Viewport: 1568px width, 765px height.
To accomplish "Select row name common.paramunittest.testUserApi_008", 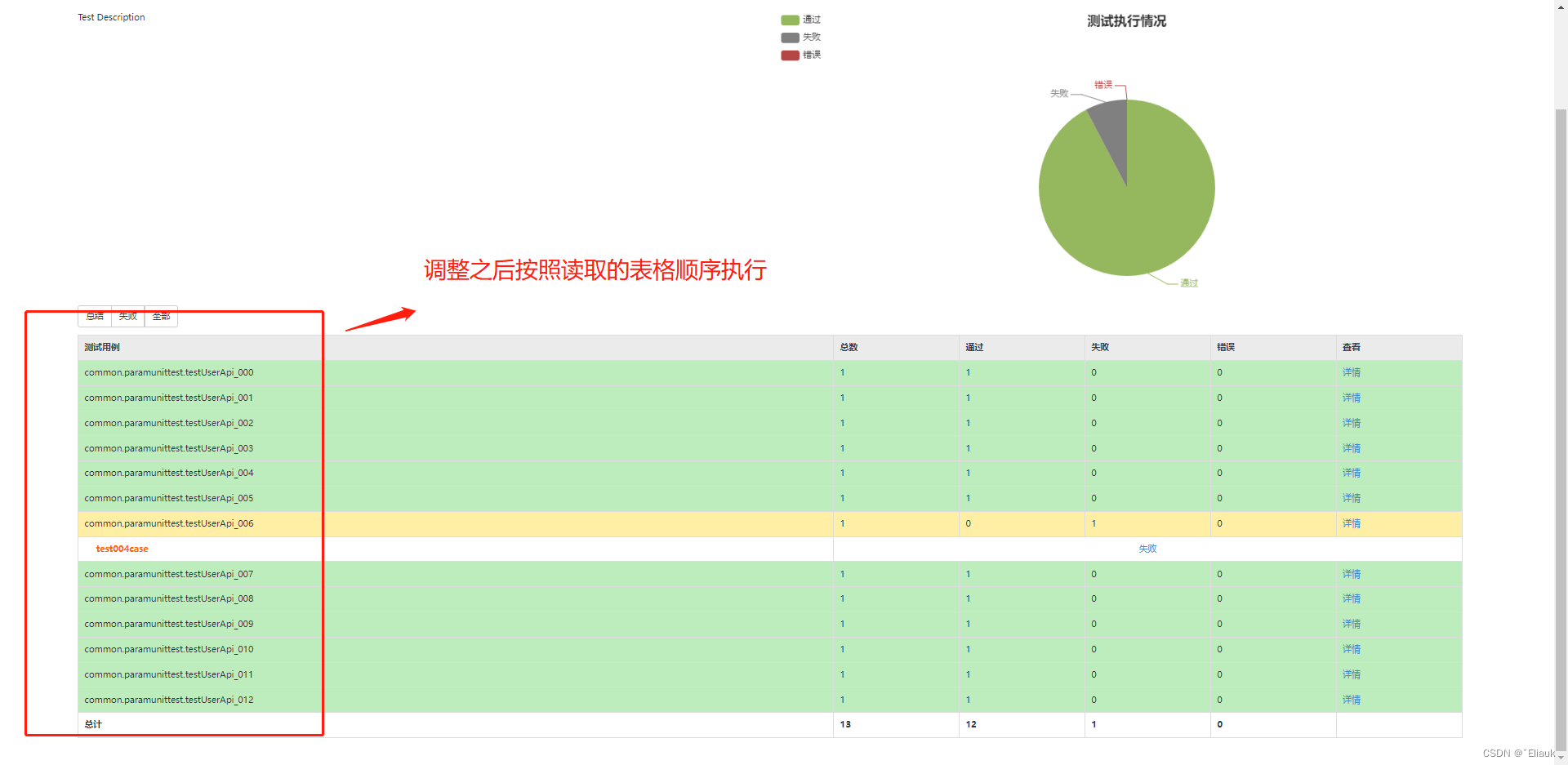I will pos(169,598).
